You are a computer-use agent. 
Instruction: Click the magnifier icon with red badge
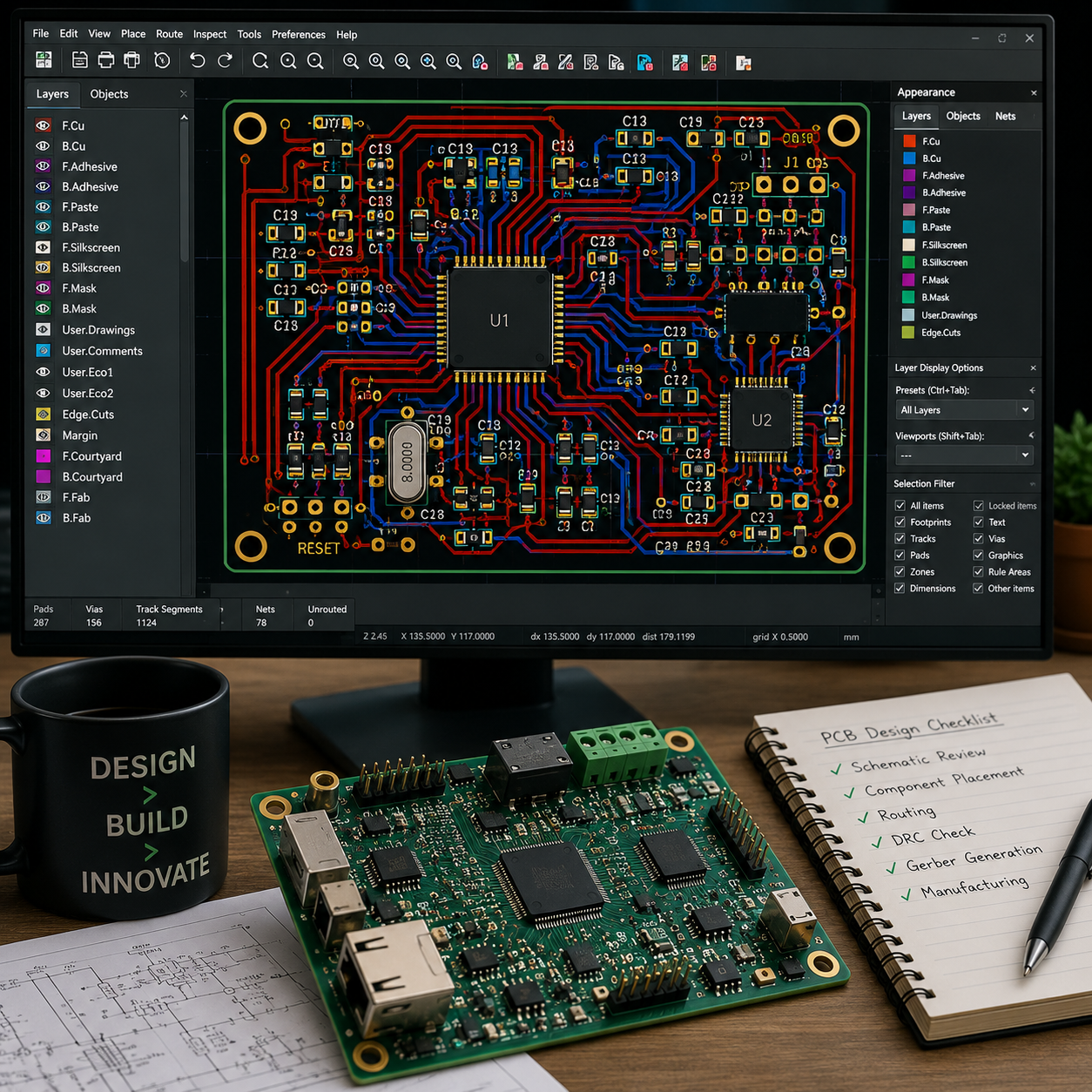tap(480, 62)
